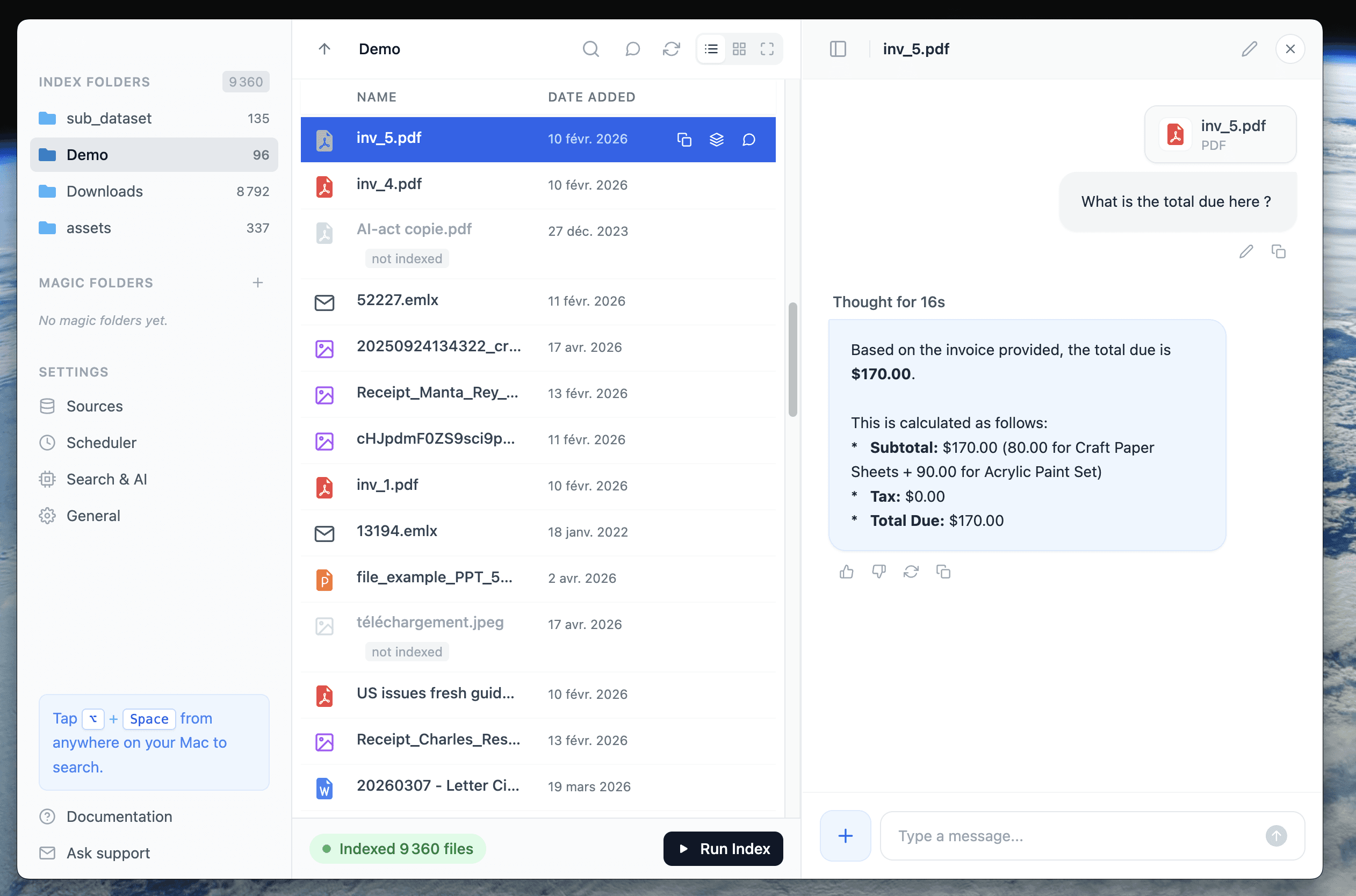
Task: Copy icon on the inv_5.pdf row
Action: tap(684, 140)
